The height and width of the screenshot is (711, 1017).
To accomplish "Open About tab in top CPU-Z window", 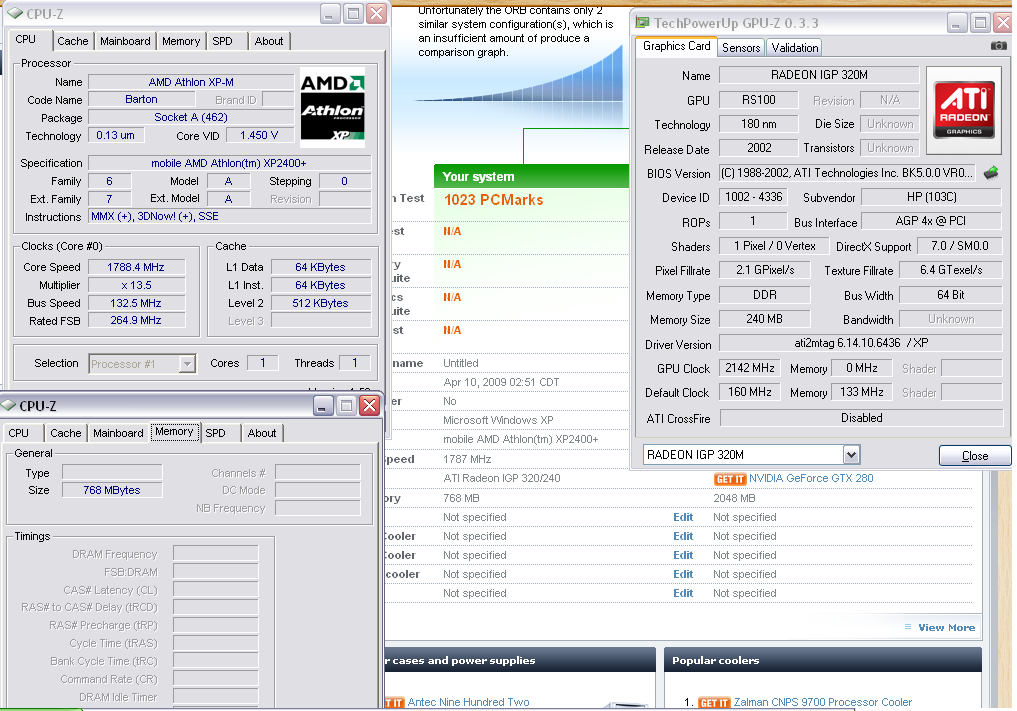I will 269,41.
